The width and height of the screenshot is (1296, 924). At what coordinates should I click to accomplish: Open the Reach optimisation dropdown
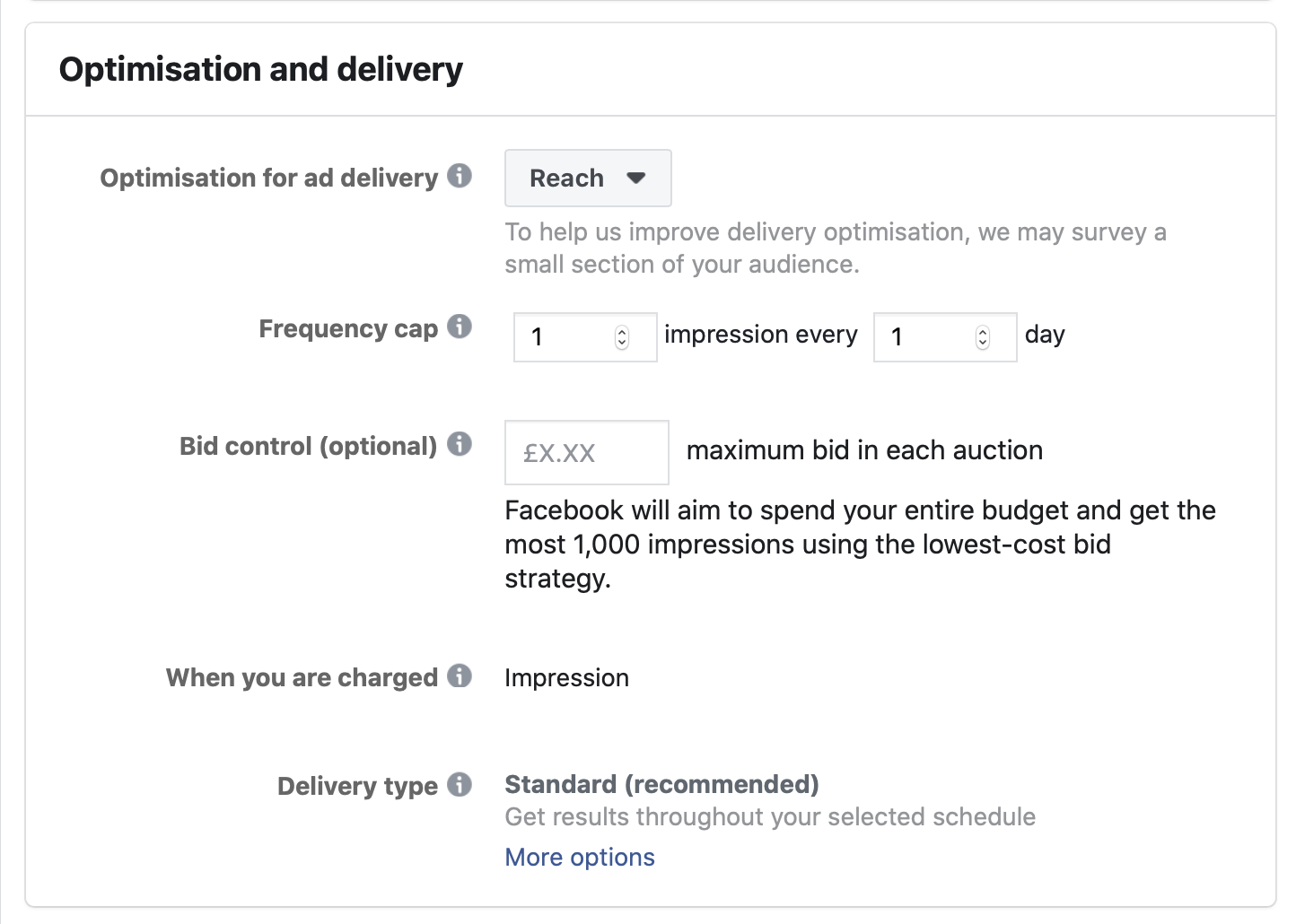[x=588, y=178]
